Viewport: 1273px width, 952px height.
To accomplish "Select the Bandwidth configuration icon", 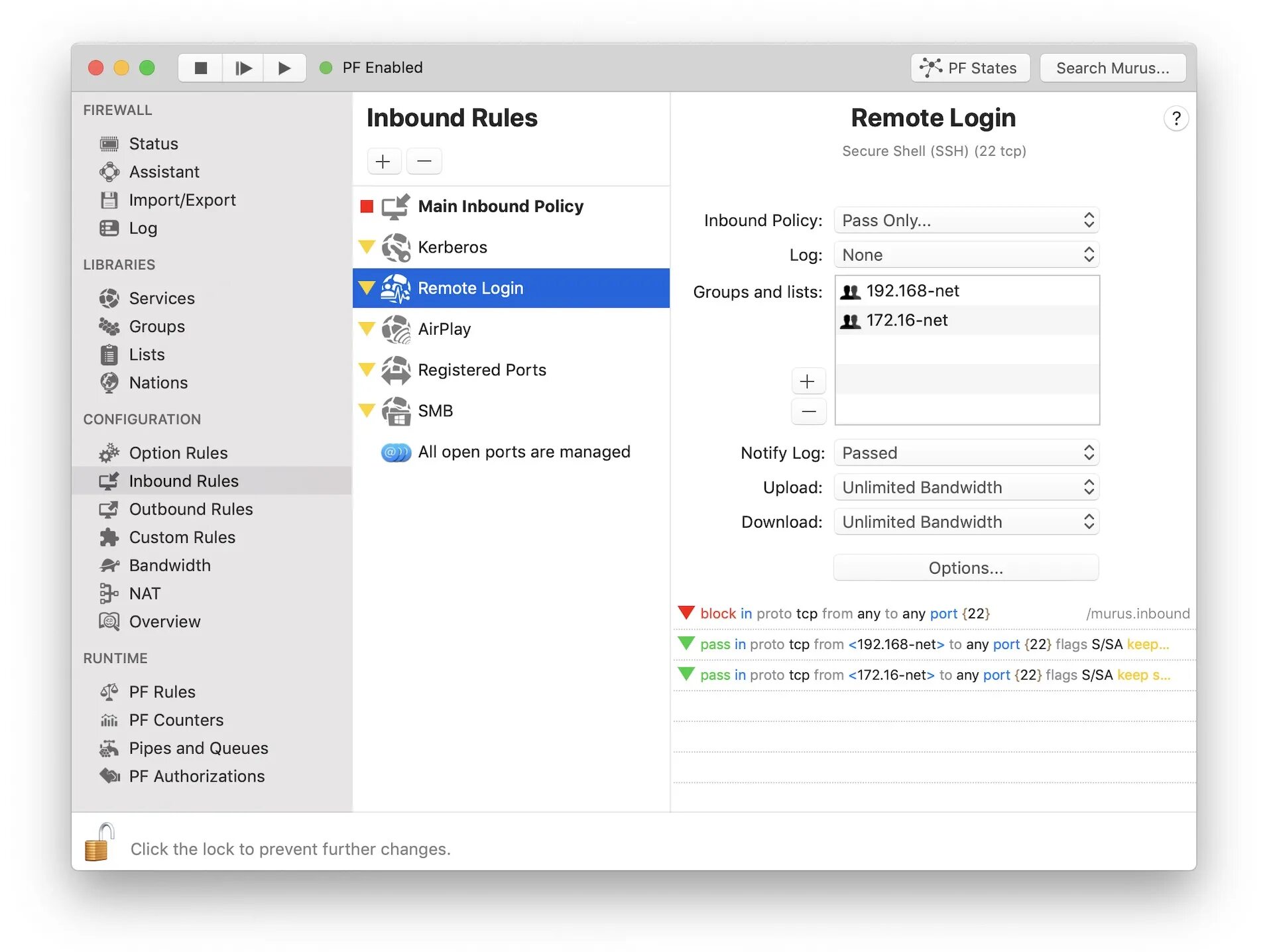I will [x=110, y=565].
